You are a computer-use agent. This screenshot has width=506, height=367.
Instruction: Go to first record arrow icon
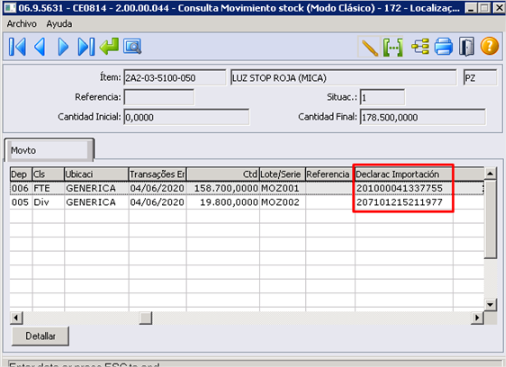[x=17, y=47]
